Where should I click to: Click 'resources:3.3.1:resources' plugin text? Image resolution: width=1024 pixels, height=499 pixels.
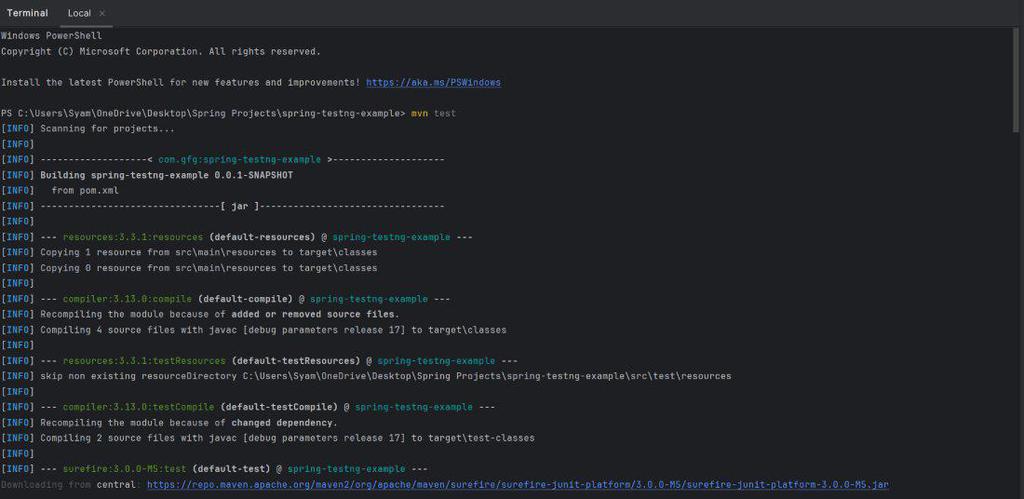point(133,237)
